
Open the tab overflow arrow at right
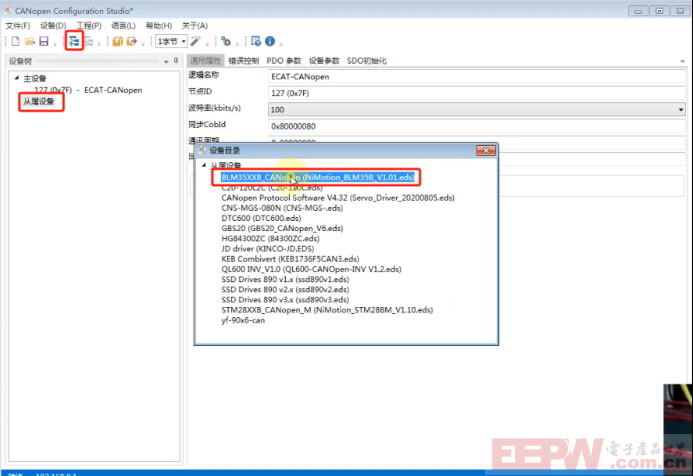tap(682, 61)
